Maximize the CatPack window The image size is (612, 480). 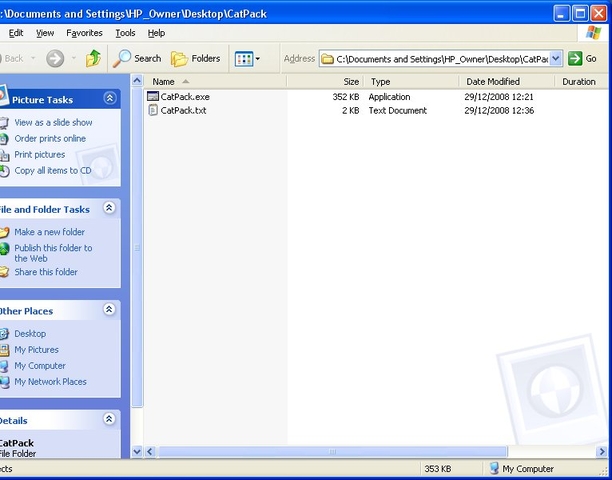tap(580, 14)
